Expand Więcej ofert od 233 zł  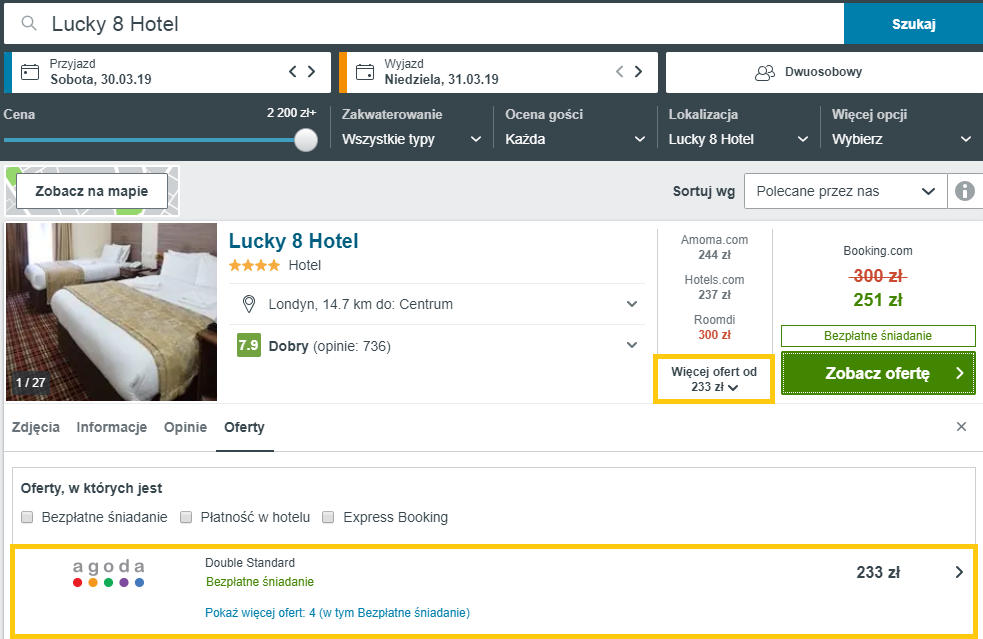713,379
